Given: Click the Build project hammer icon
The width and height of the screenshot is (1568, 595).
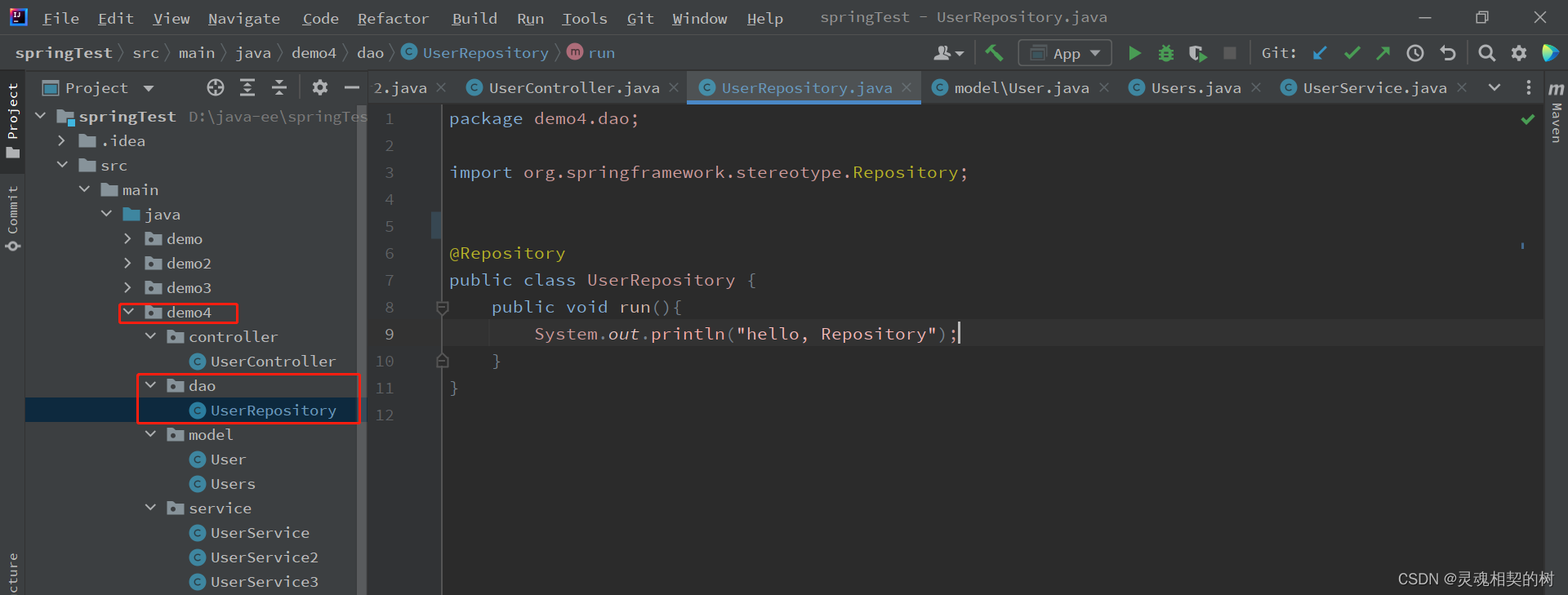Looking at the screenshot, I should [x=994, y=53].
